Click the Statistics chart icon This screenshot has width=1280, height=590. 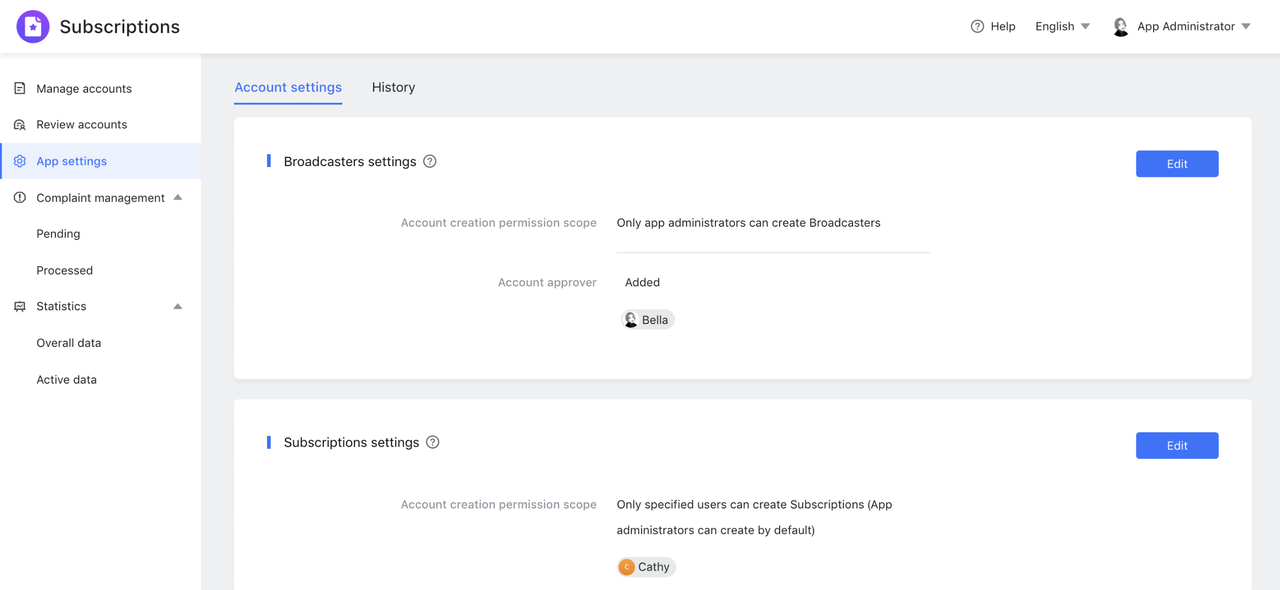point(20,307)
